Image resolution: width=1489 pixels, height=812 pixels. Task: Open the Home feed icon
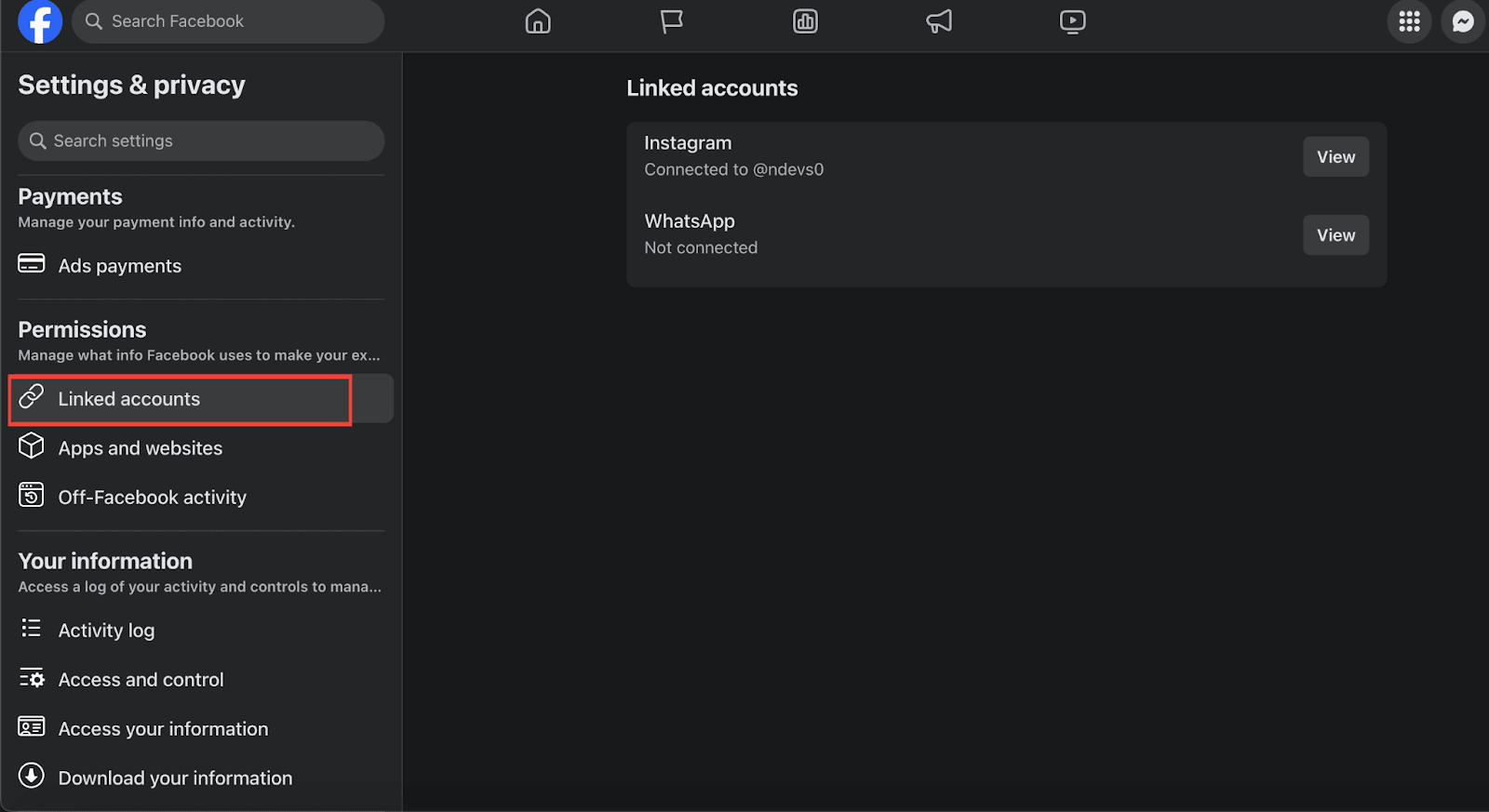coord(538,21)
